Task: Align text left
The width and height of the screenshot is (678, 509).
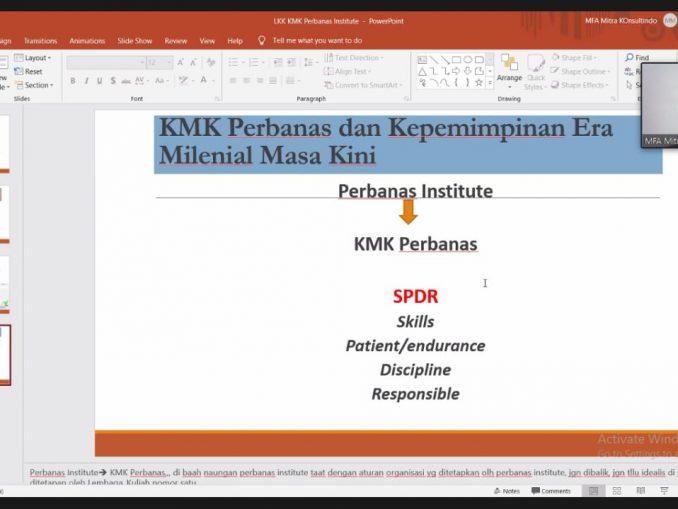Action: click(233, 80)
